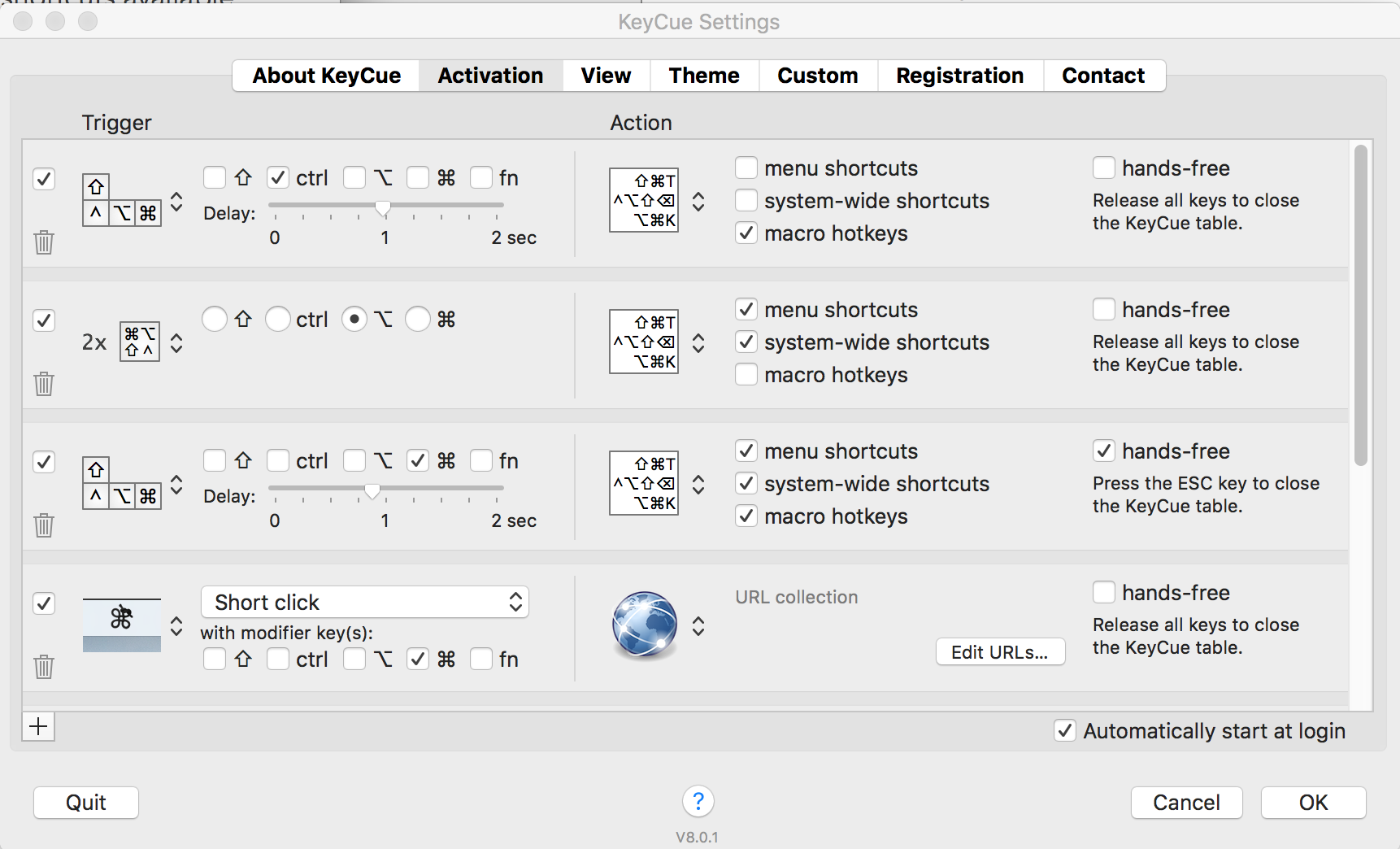The image size is (1400, 849).
Task: Click the shortcut table action icon in third row
Action: click(644, 483)
